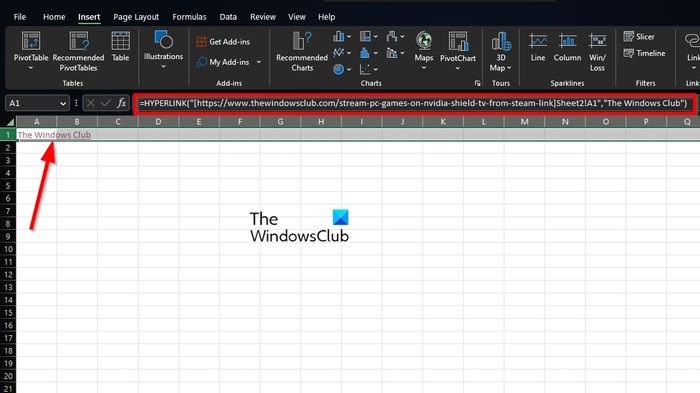The height and width of the screenshot is (393, 700).
Task: Open the Name Box dropdown showing A1
Action: click(62, 103)
